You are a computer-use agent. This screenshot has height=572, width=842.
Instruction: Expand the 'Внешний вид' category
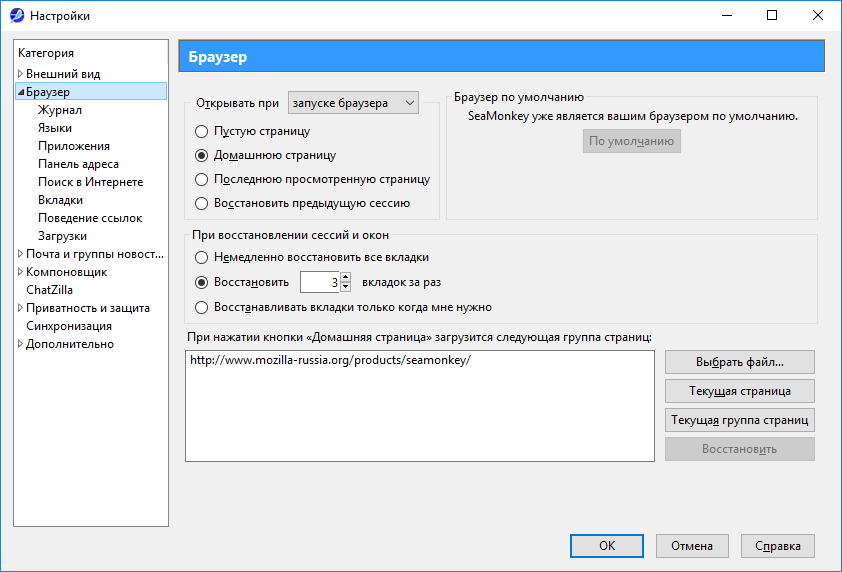click(x=20, y=74)
